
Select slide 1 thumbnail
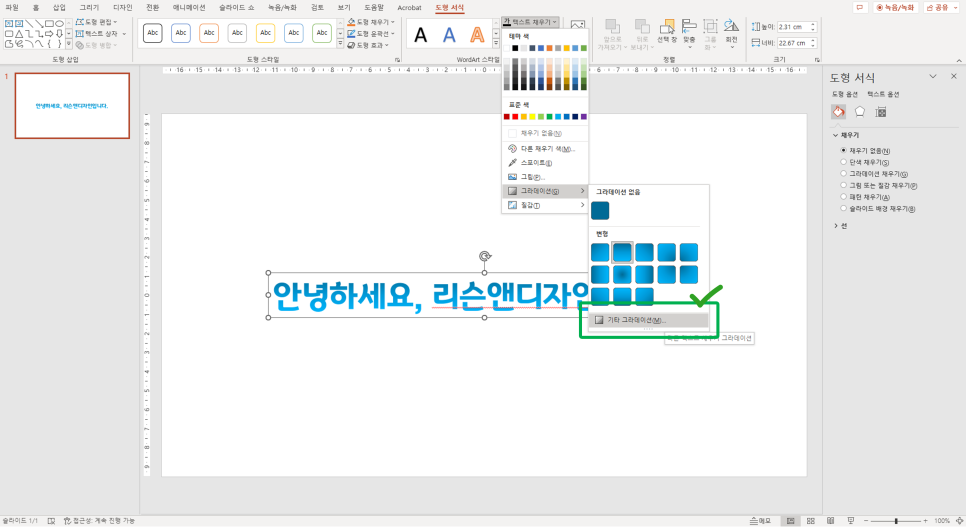(72, 105)
